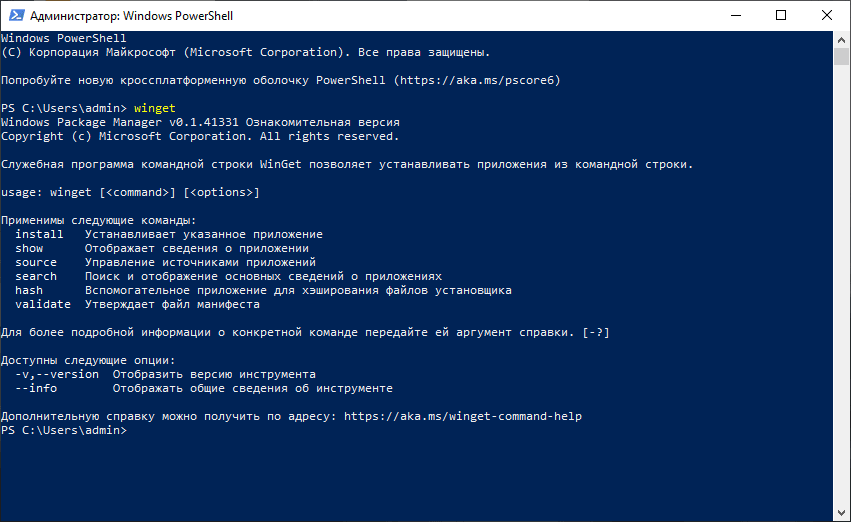Click the scrollbar down arrow
851x522 pixels.
pos(842,513)
